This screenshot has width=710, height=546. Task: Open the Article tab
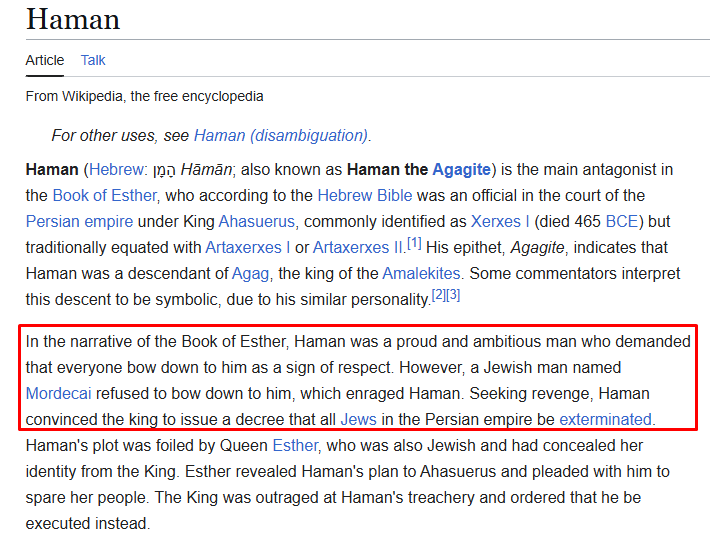(45, 60)
